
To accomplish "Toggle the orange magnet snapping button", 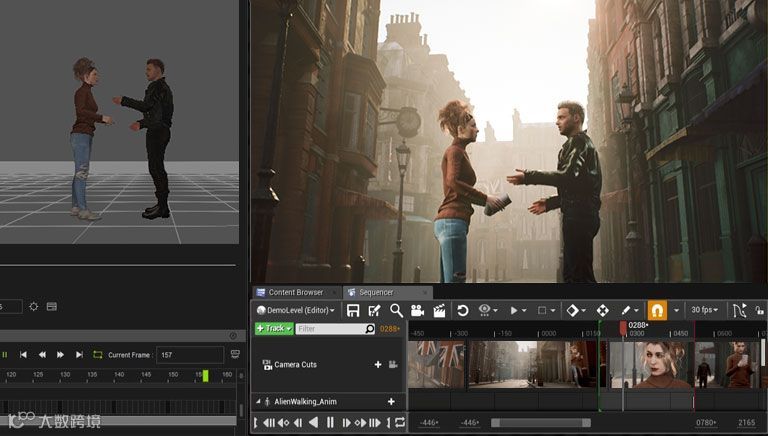I will click(657, 311).
